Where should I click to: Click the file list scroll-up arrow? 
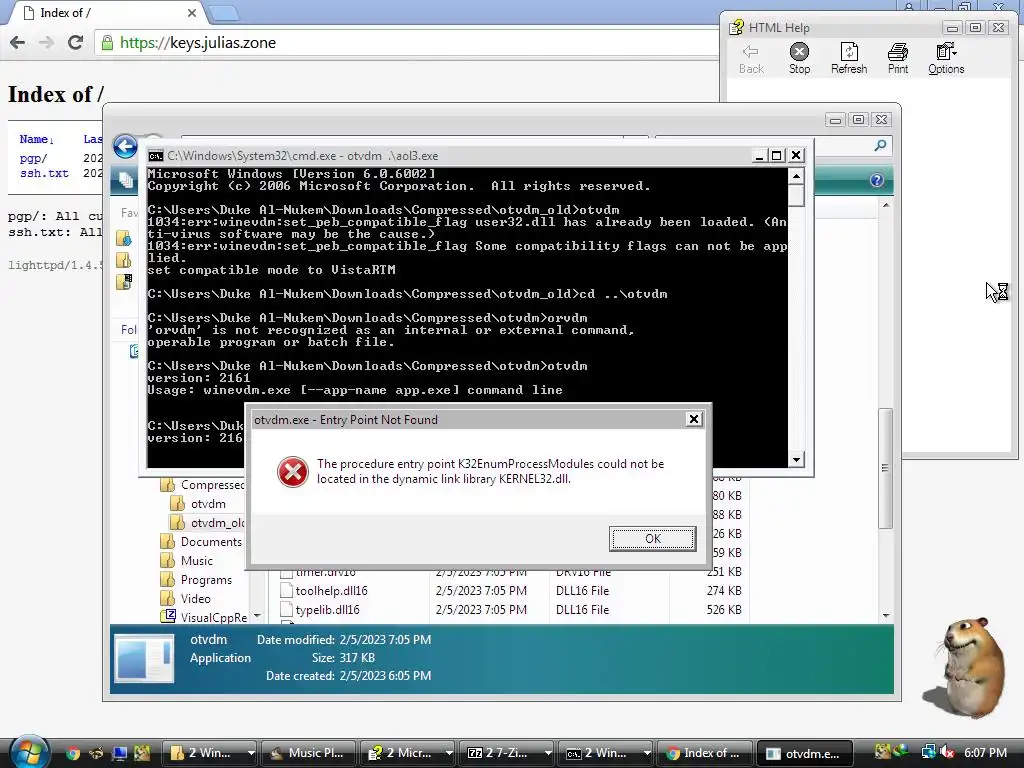pos(886,205)
